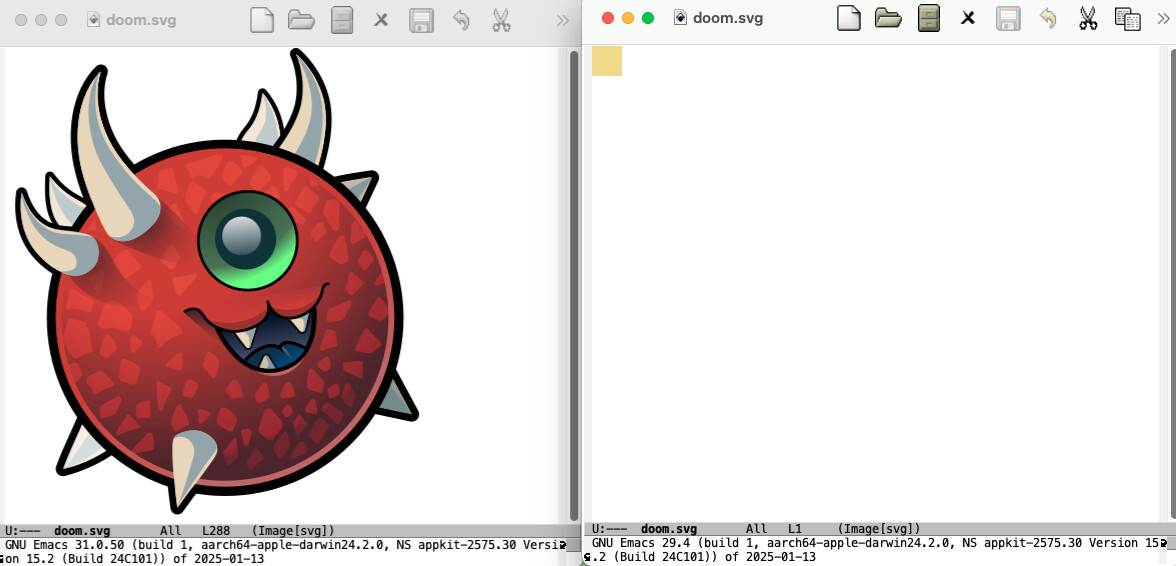Viewport: 1176px width, 566px height.
Task: Click Cut scissors icon in right Emacs window
Action: point(1088,18)
